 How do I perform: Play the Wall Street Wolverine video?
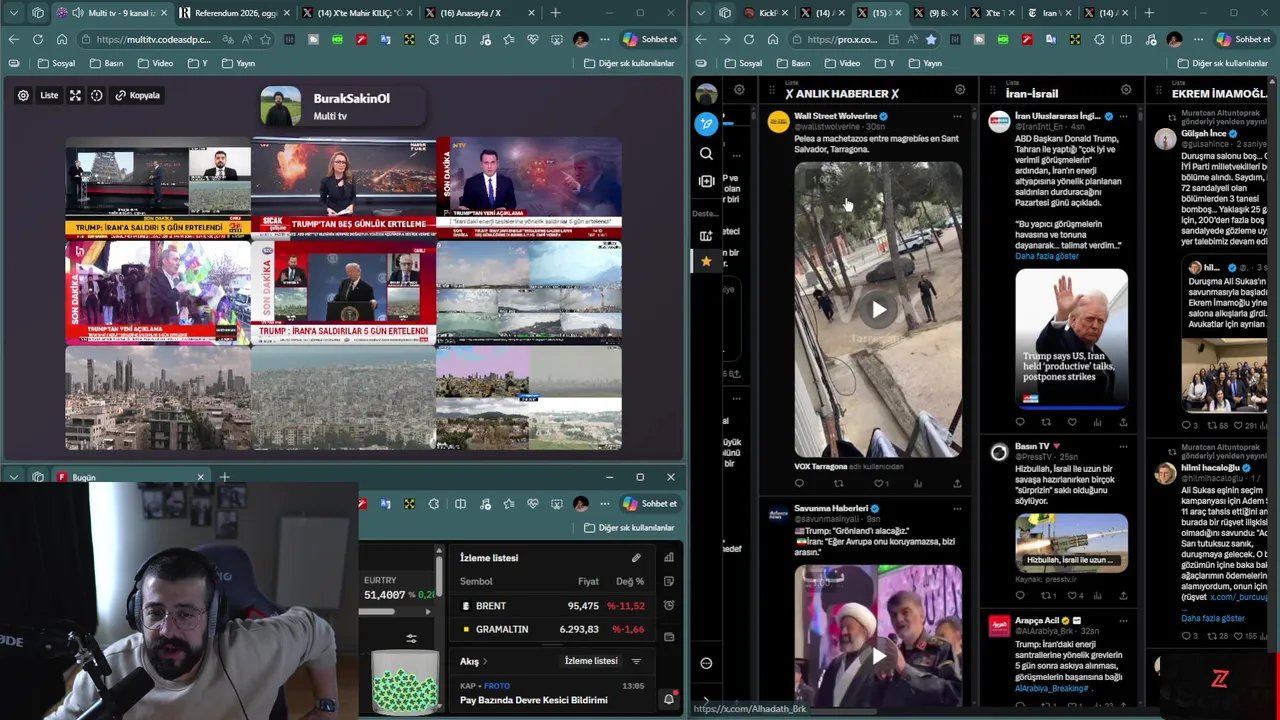878,309
